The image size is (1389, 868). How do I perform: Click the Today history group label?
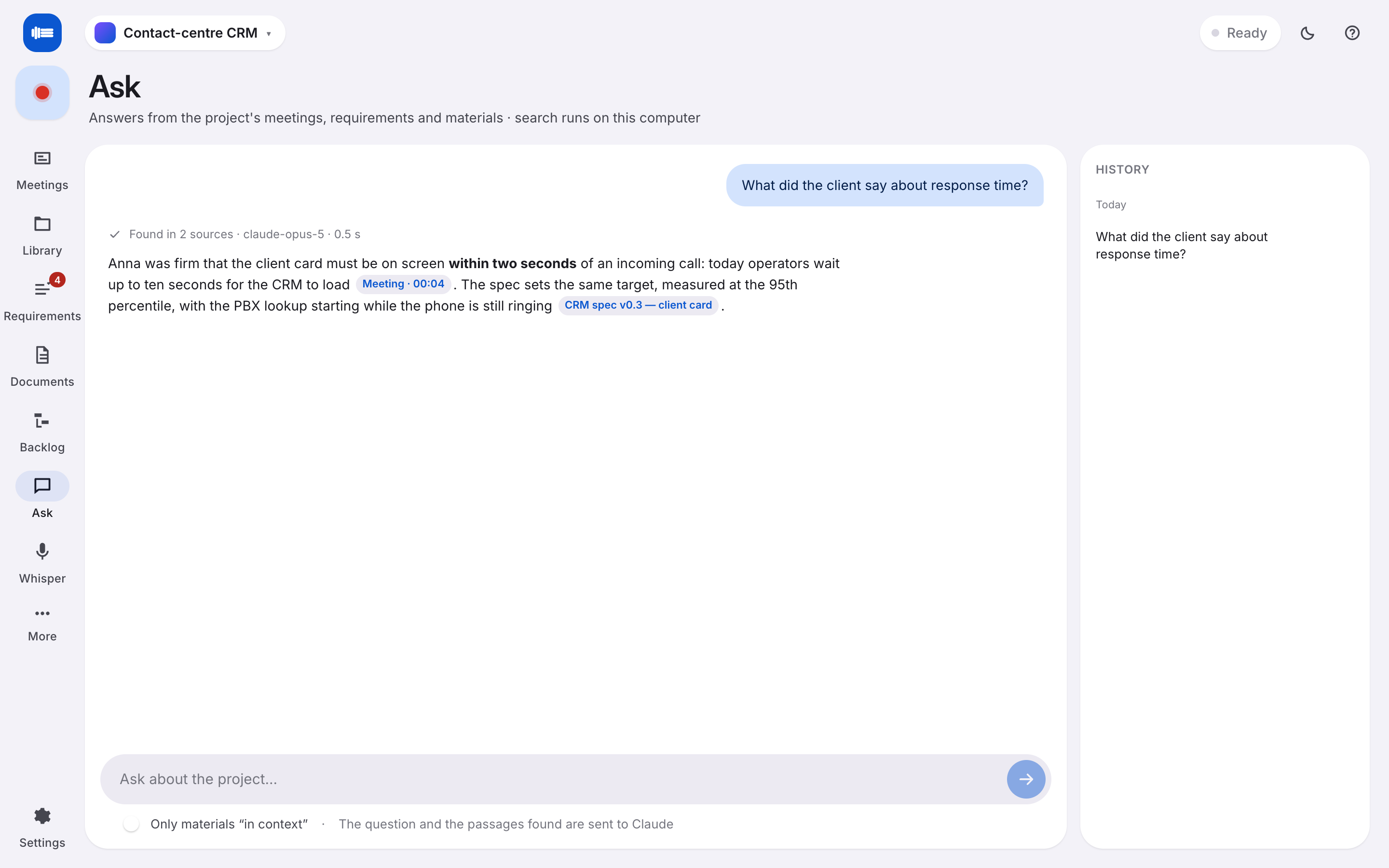[x=1111, y=204]
